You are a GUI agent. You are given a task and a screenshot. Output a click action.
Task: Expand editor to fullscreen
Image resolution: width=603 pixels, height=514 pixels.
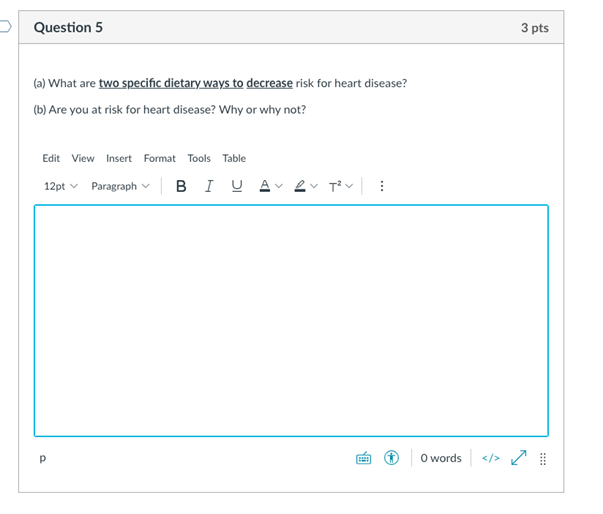[518, 458]
